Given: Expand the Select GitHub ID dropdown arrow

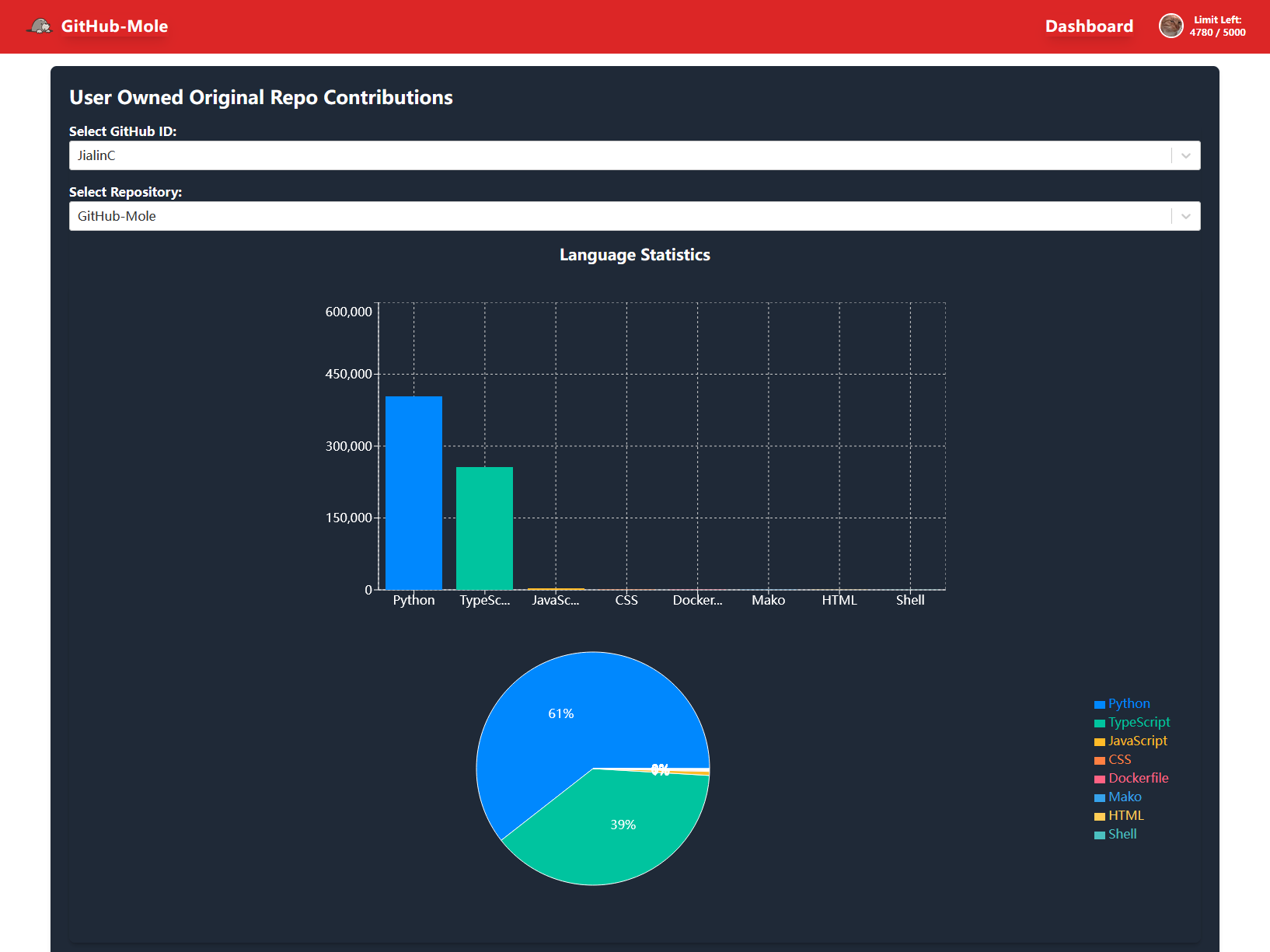Looking at the screenshot, I should 1185,156.
